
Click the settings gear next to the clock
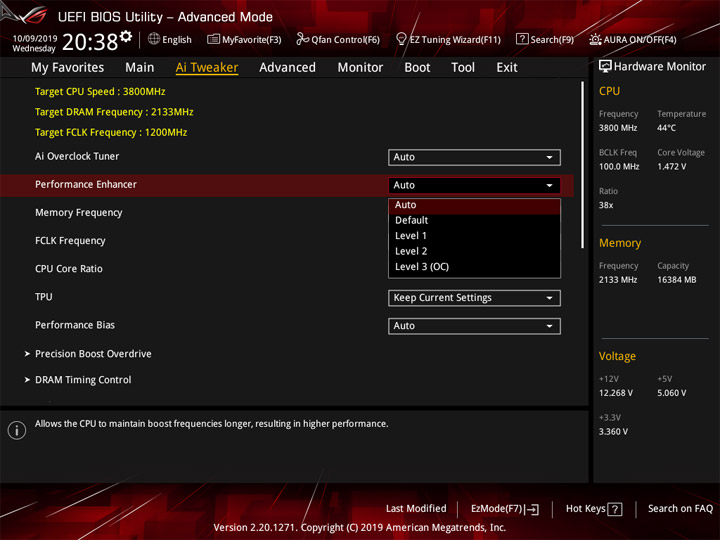coord(126,36)
